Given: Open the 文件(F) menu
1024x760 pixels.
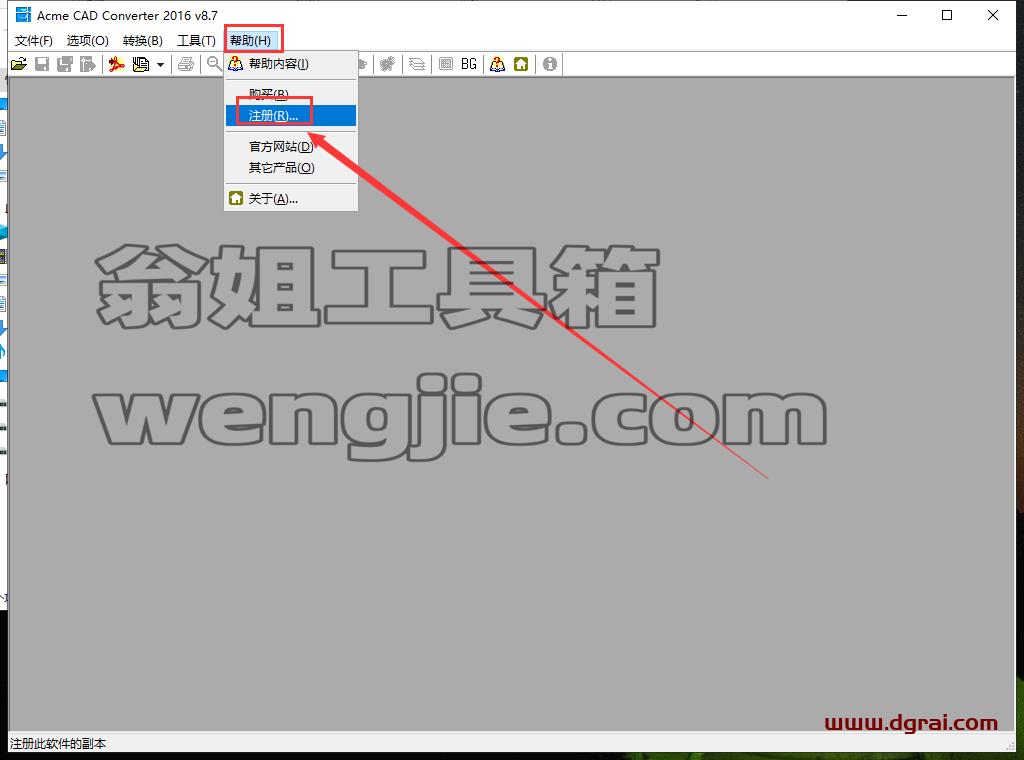Looking at the screenshot, I should pyautogui.click(x=33, y=40).
